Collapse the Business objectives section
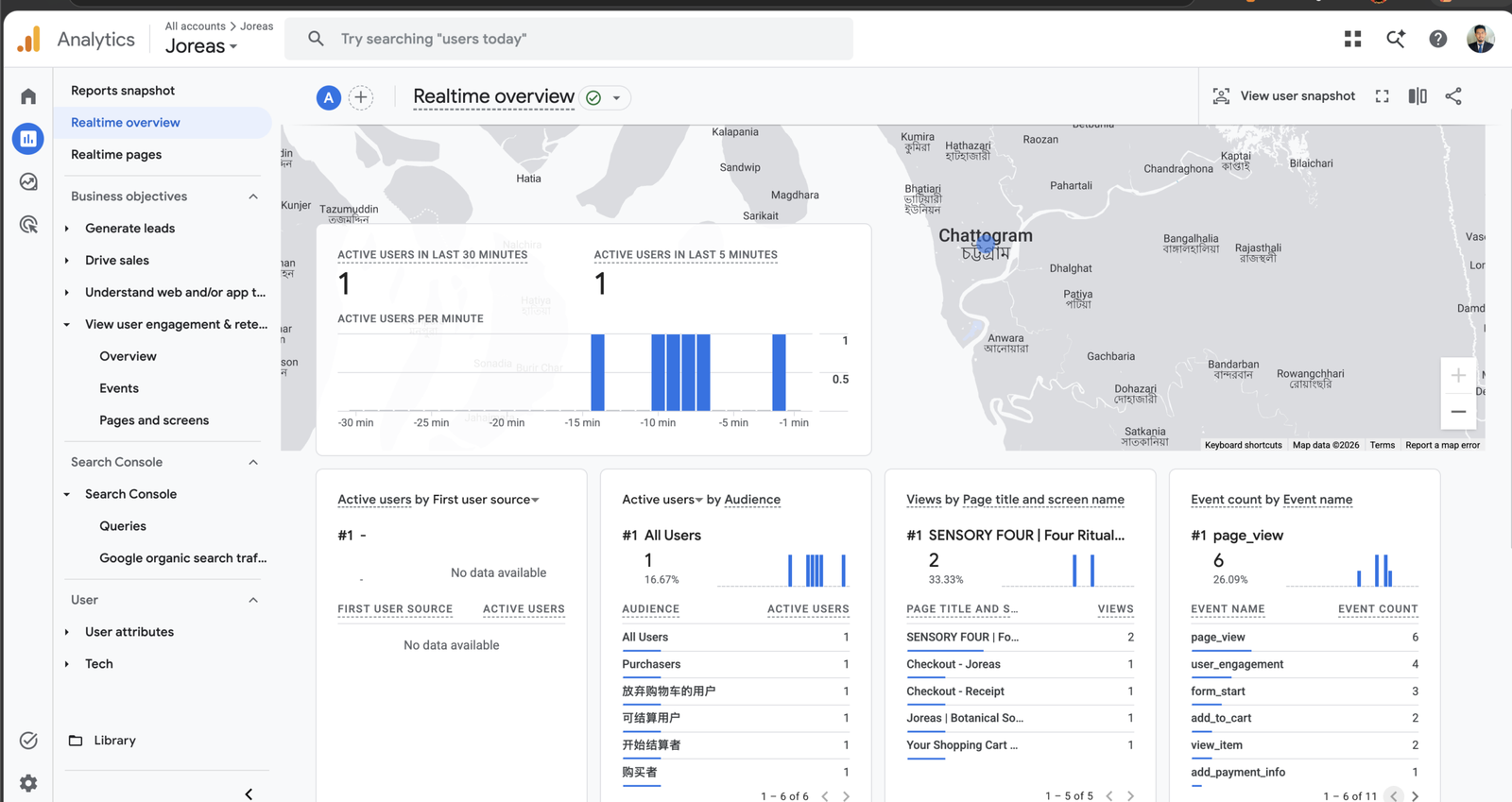 pyautogui.click(x=253, y=196)
